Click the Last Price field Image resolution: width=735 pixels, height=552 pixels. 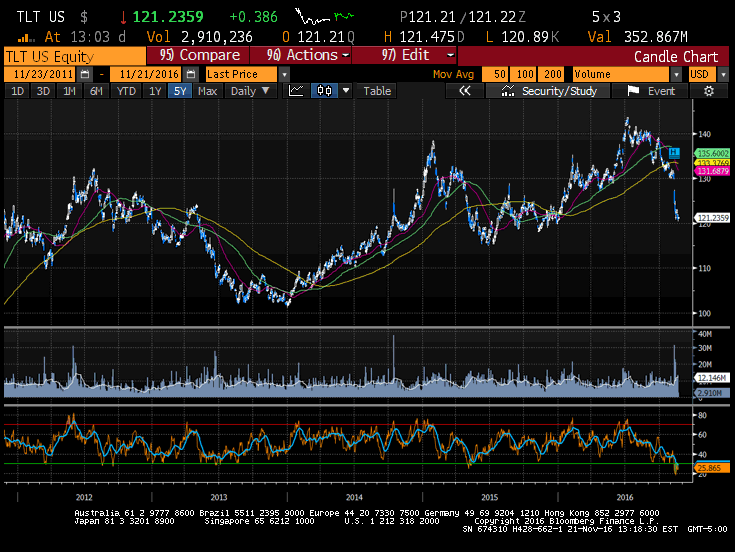pos(242,74)
